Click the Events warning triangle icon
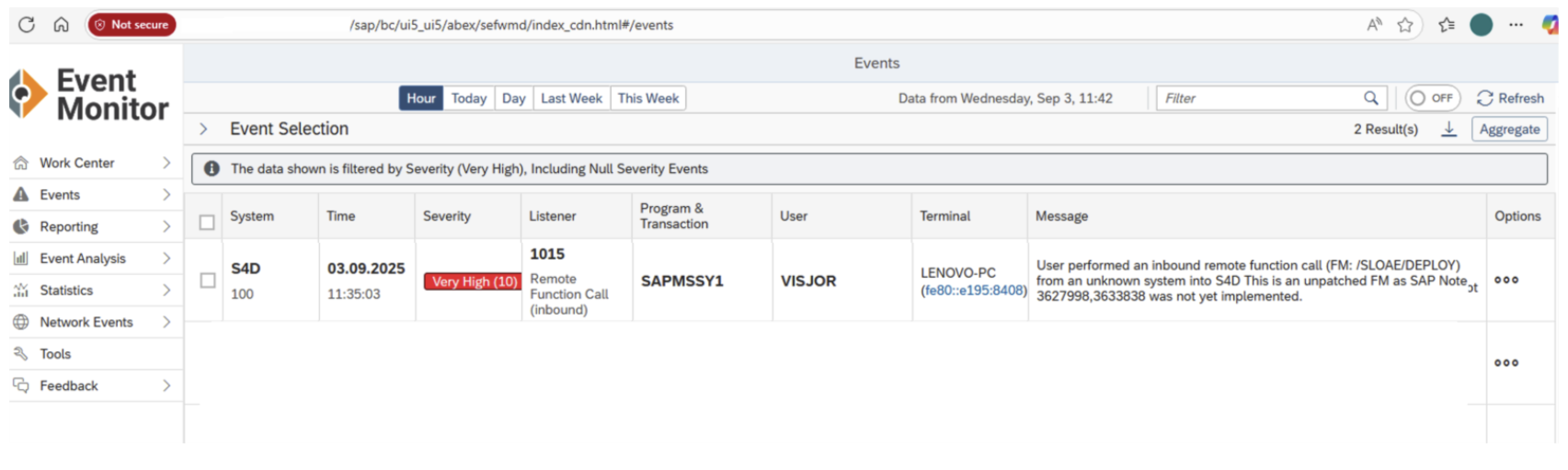This screenshot has height=470, width=1568. [x=21, y=194]
